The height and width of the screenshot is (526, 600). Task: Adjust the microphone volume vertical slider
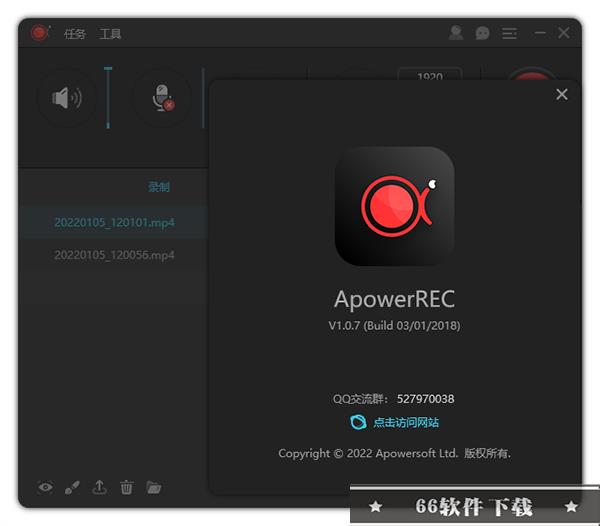click(203, 98)
